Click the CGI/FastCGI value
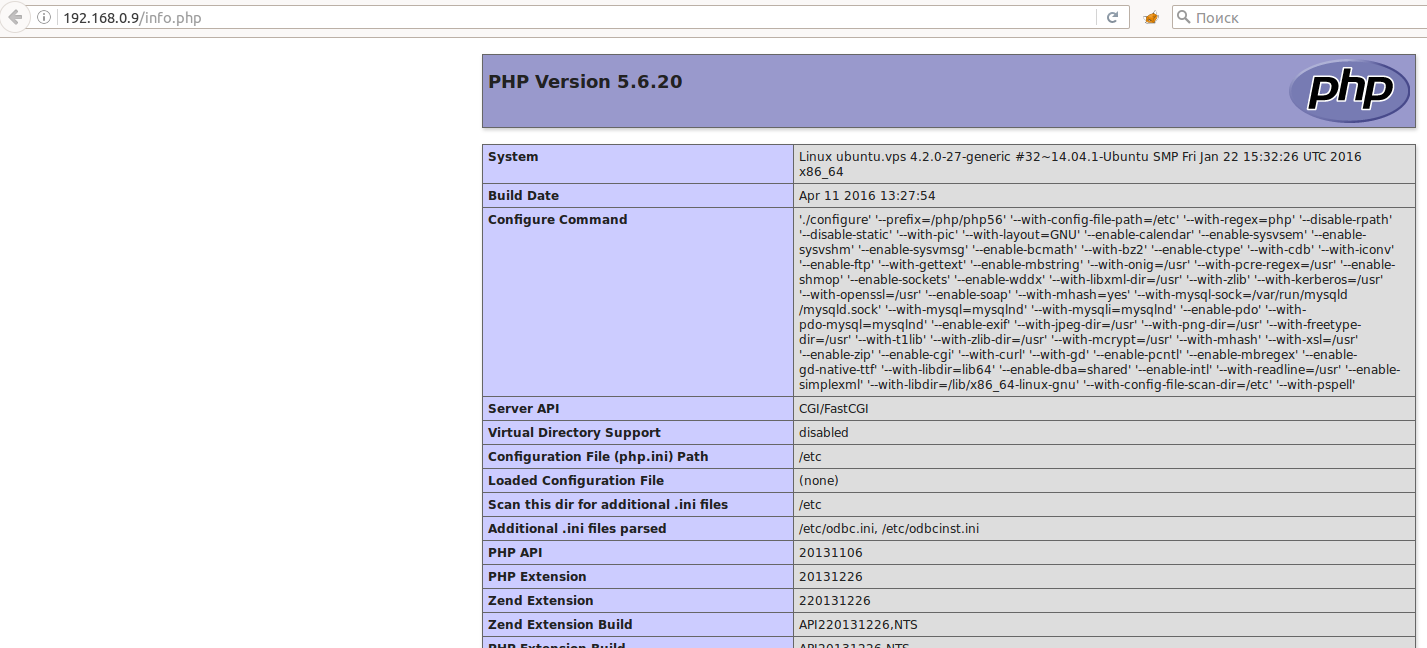 point(836,409)
